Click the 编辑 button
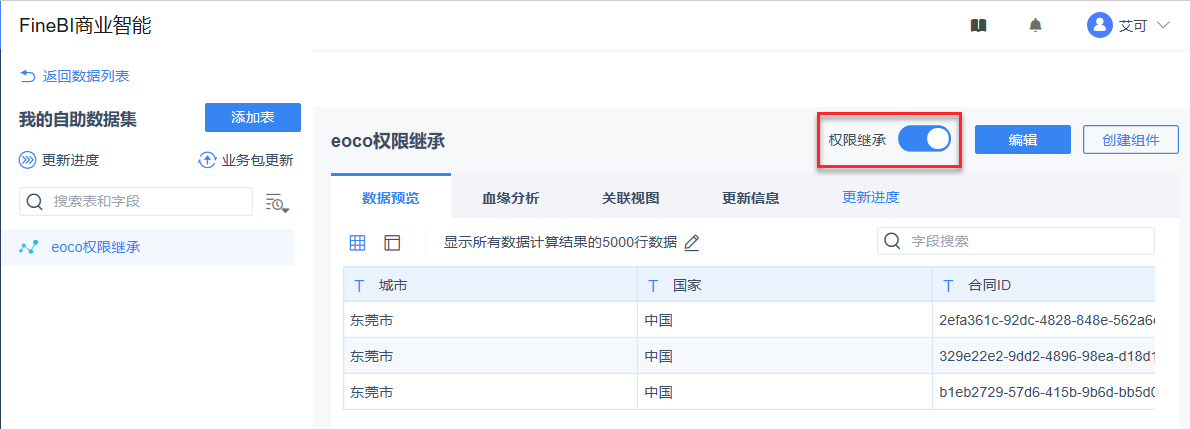 tap(1022, 140)
